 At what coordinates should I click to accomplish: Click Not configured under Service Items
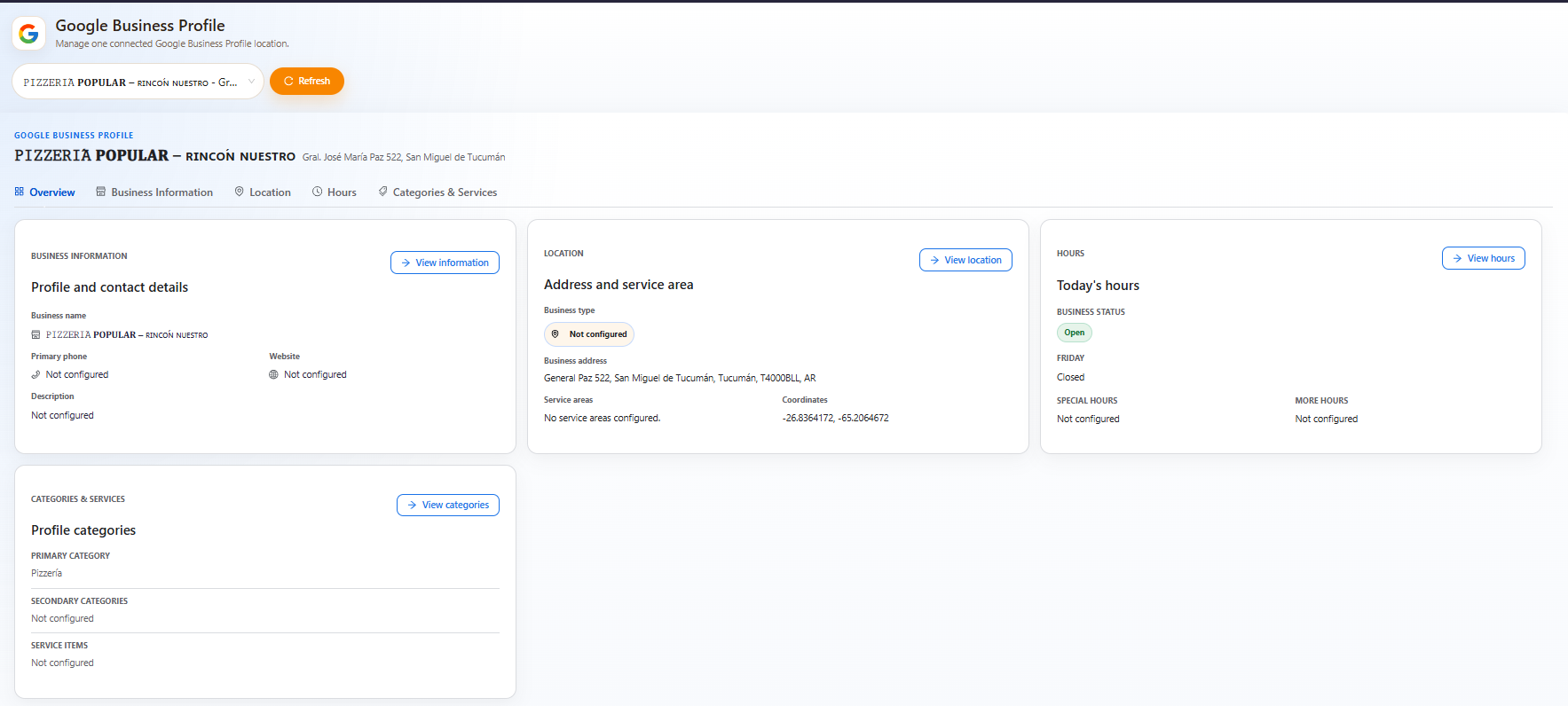pyautogui.click(x=62, y=663)
